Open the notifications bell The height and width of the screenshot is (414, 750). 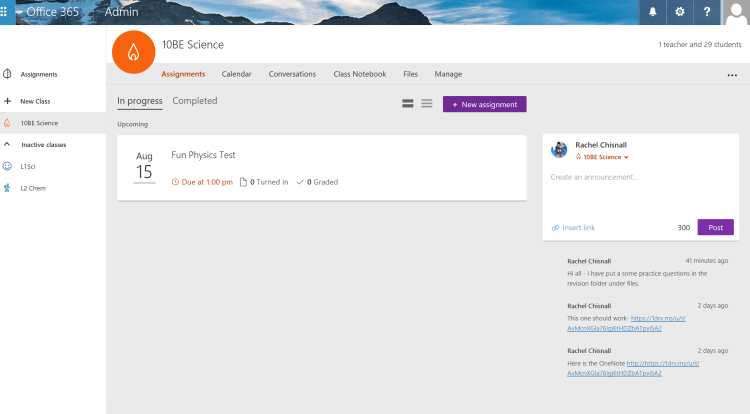[653, 12]
